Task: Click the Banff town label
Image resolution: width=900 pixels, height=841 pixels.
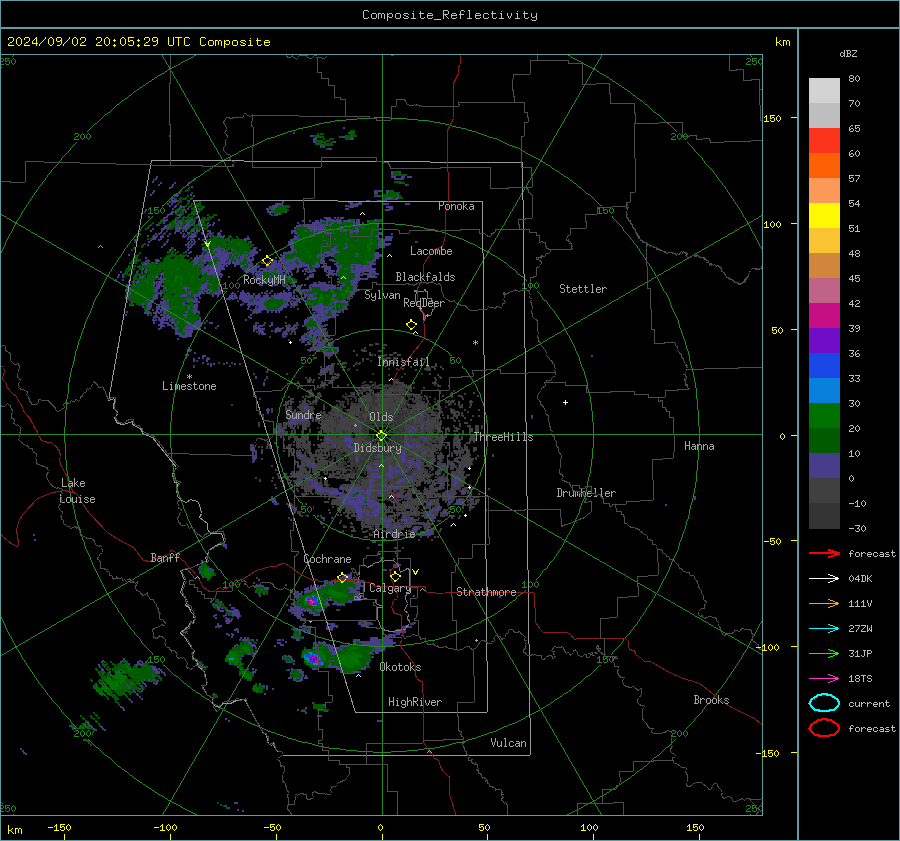Action: (x=165, y=557)
